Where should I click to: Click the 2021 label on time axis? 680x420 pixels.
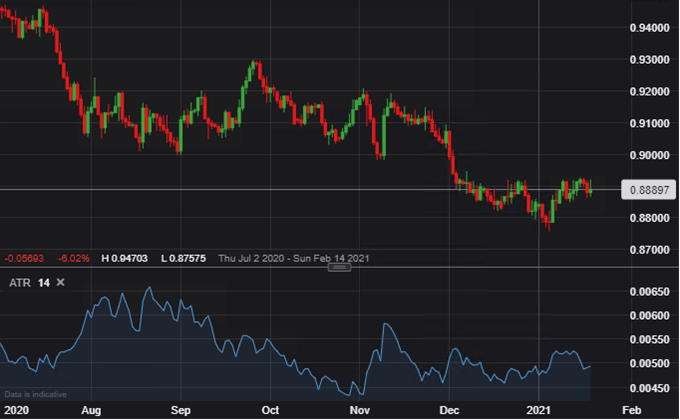540,410
